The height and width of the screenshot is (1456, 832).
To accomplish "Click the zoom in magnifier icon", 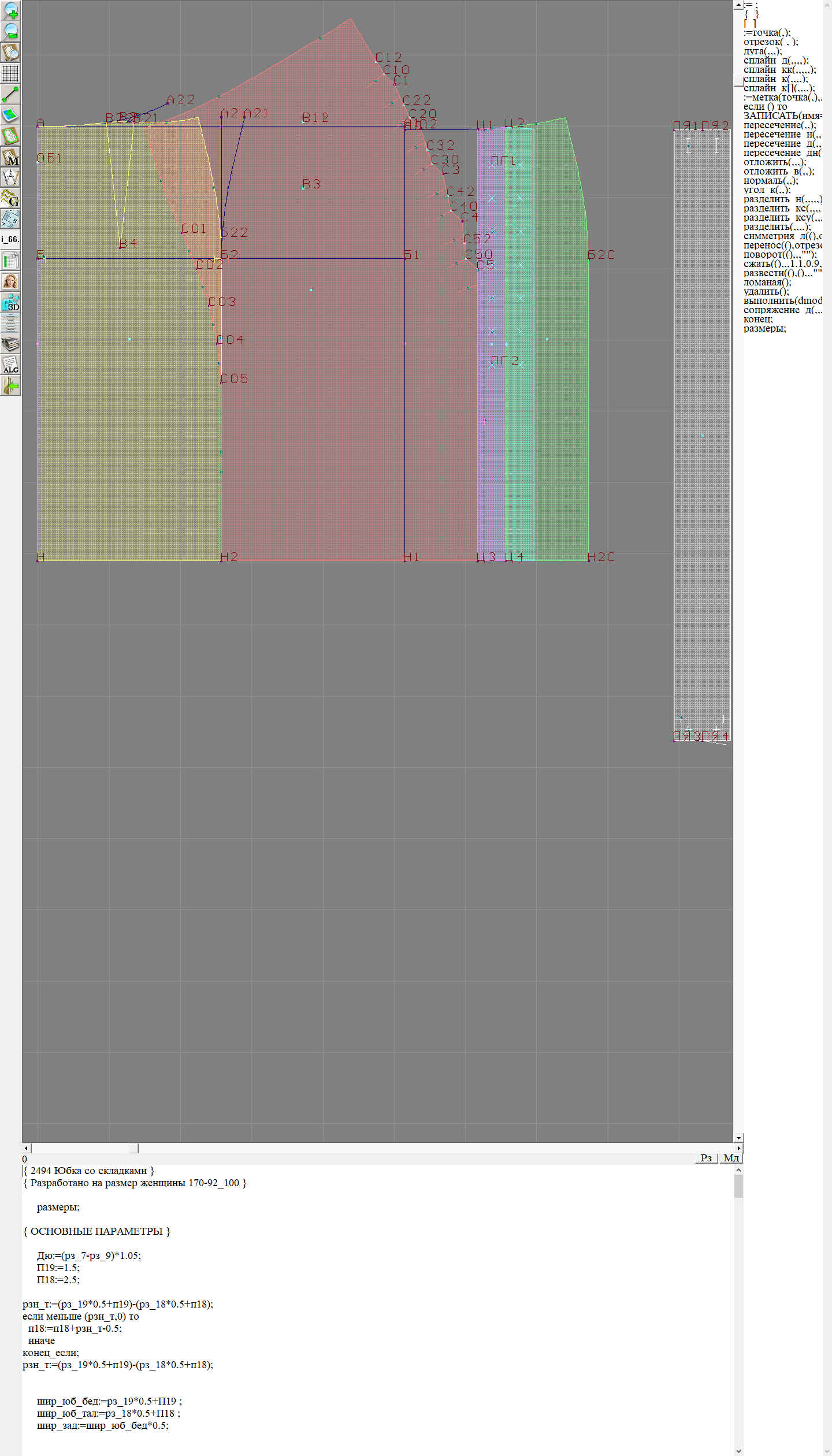I will tap(10, 10).
